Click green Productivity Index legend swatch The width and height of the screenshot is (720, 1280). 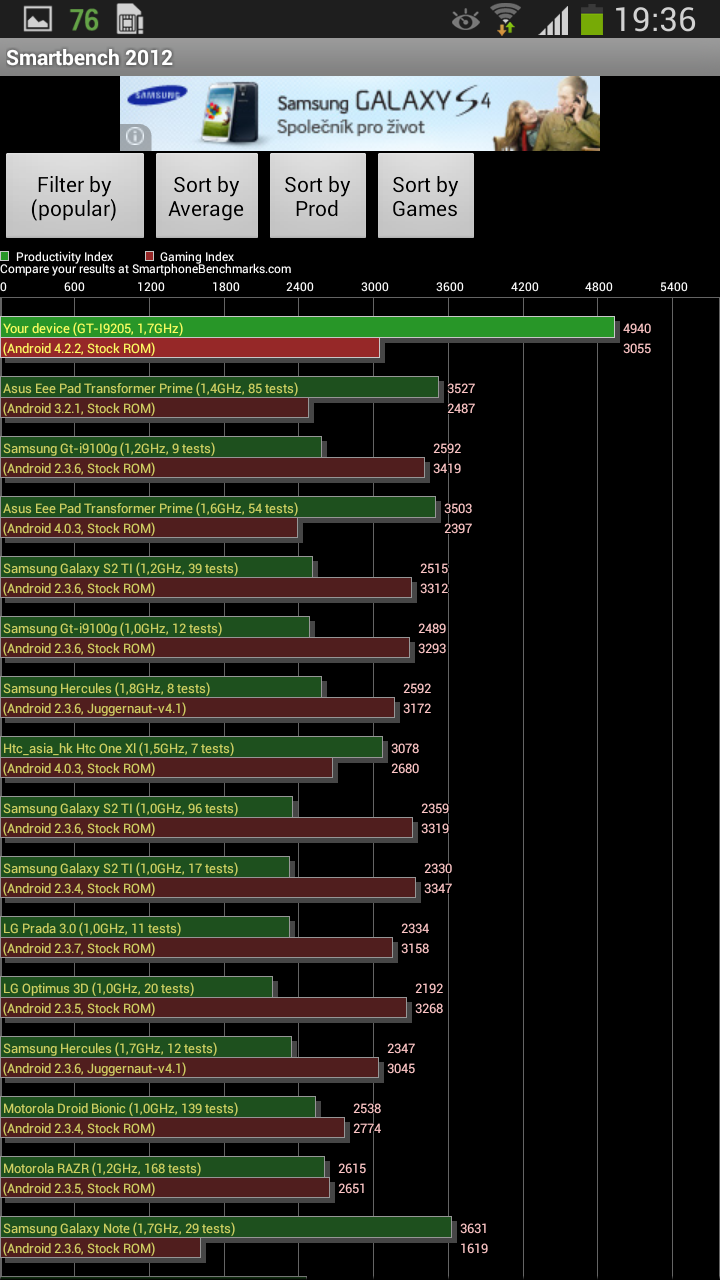tap(6, 257)
